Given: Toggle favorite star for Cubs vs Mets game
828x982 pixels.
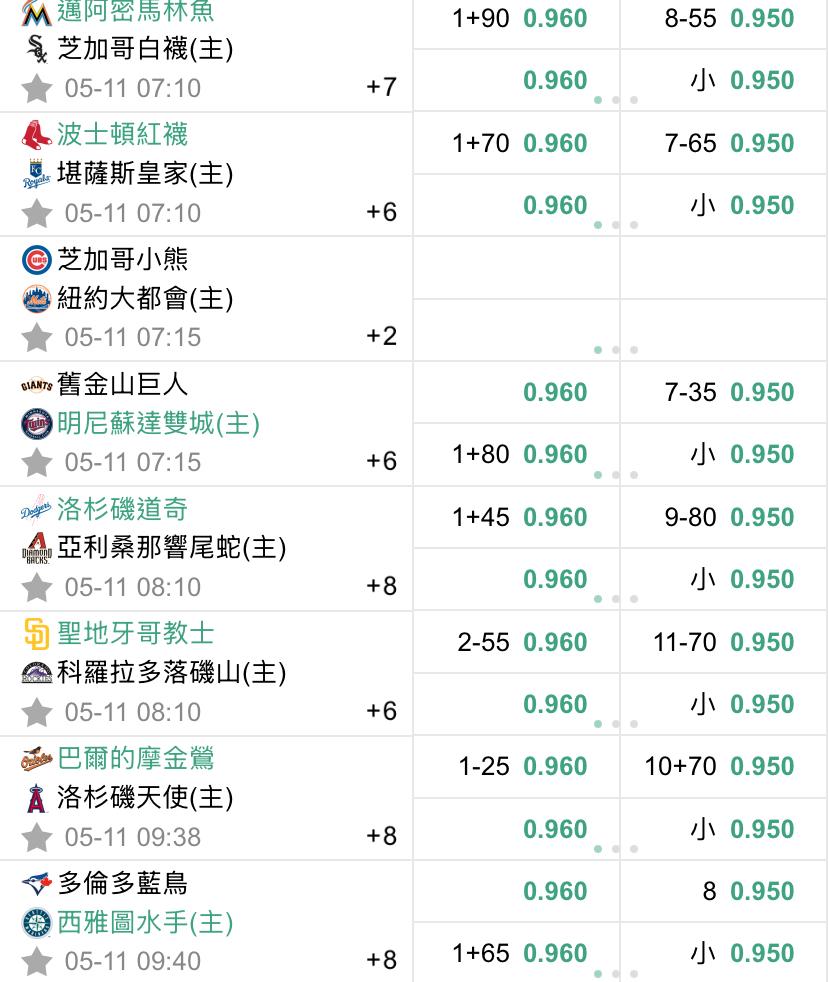Looking at the screenshot, I should coord(36,338).
